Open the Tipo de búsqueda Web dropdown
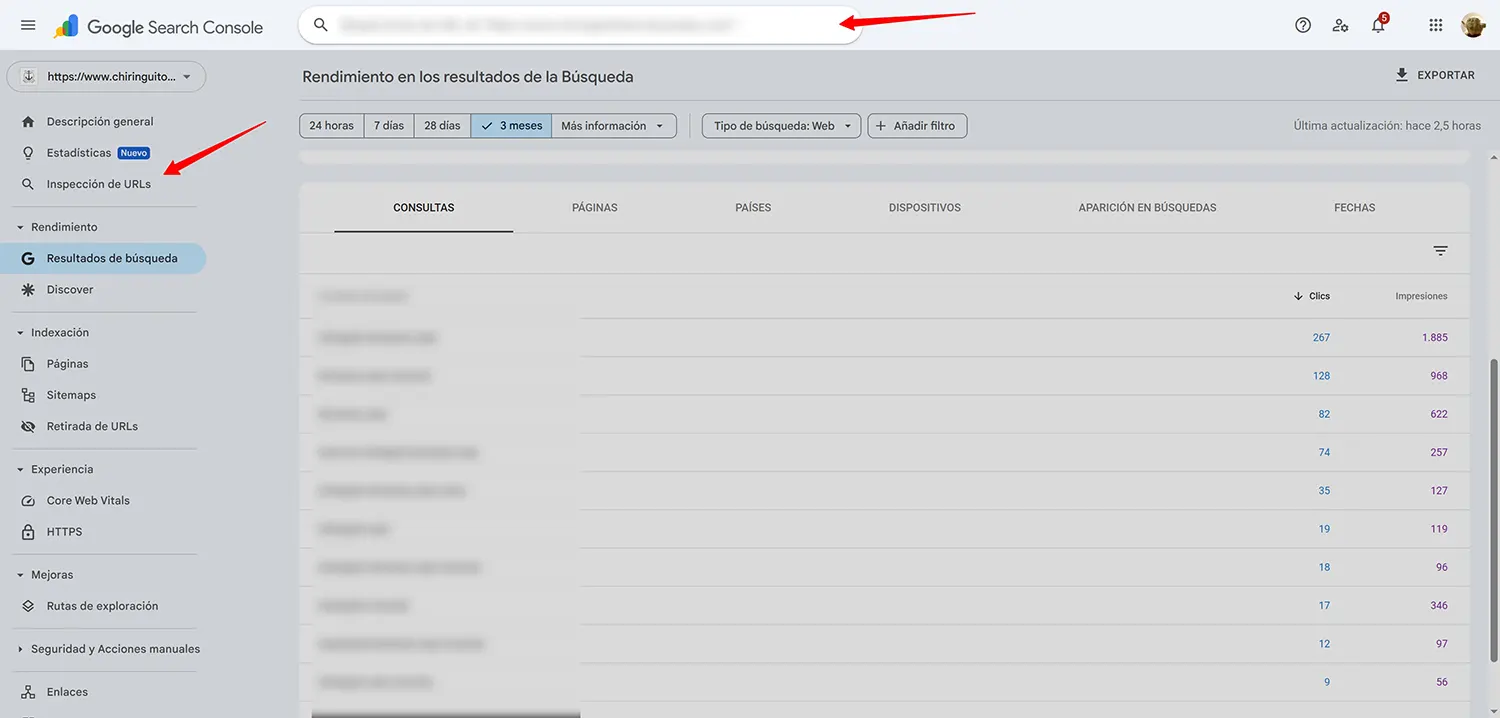1500x718 pixels. 780,125
